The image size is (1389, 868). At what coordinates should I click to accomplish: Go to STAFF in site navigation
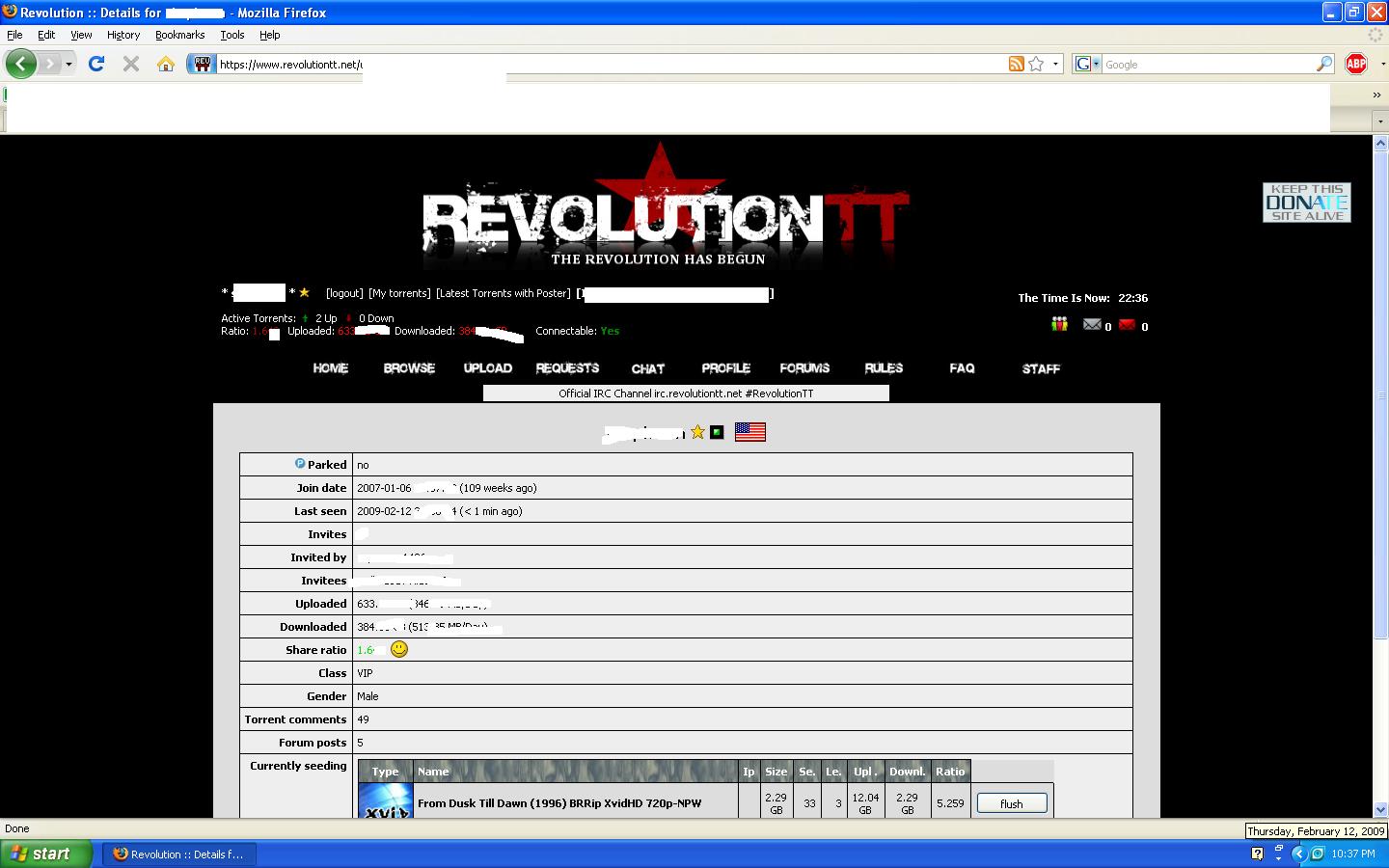point(1041,368)
